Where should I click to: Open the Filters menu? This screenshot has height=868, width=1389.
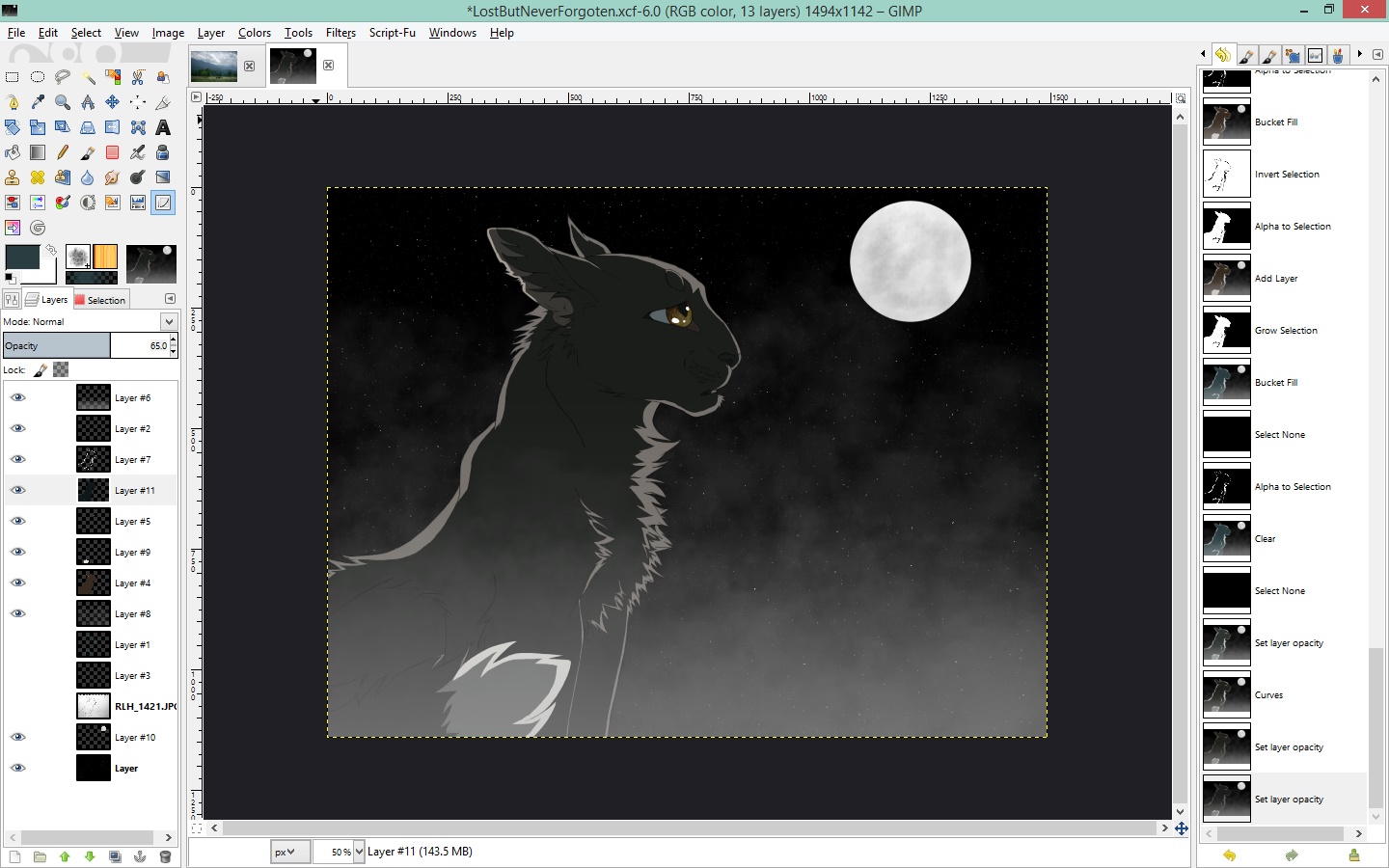point(340,32)
